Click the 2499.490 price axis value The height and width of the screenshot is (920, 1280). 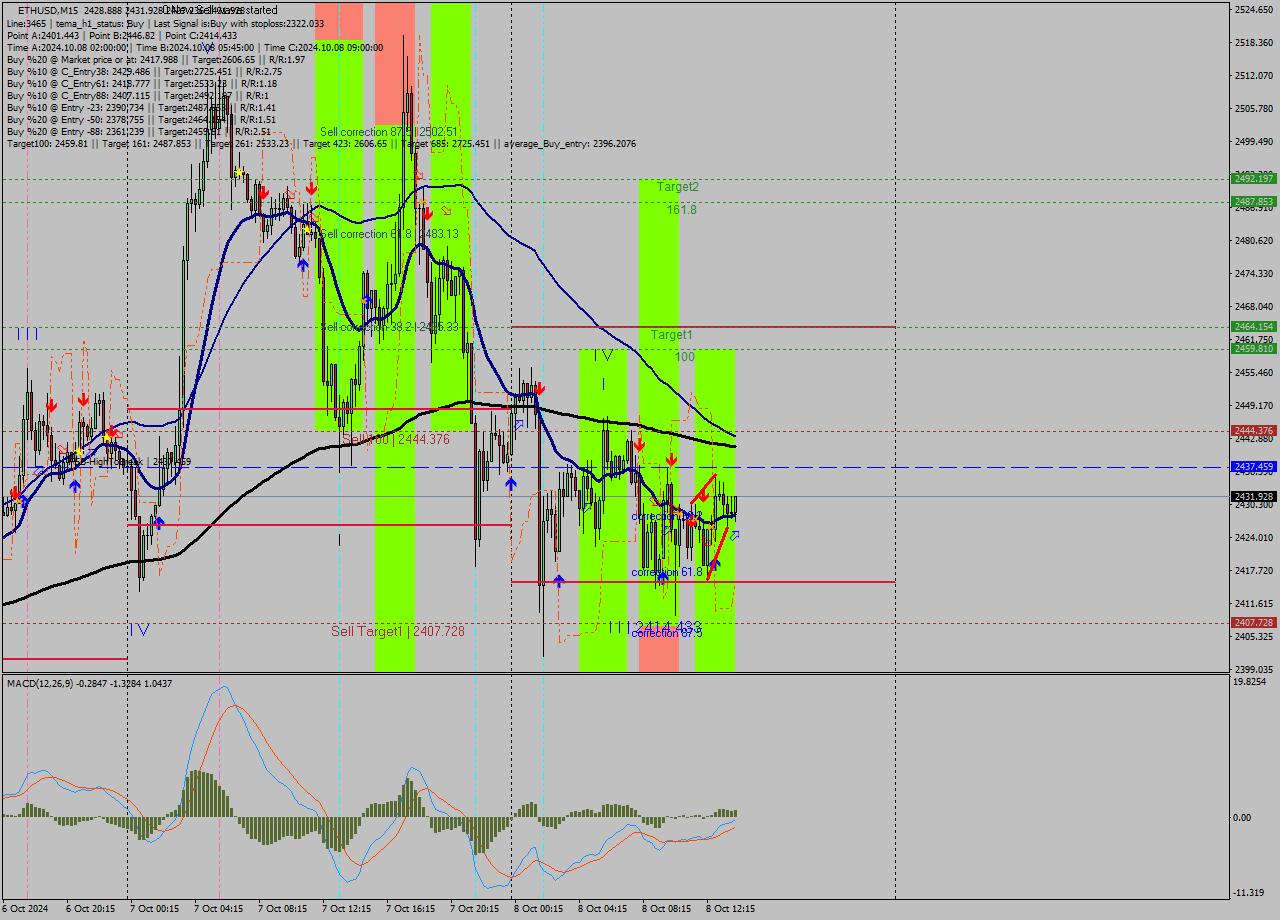coord(1253,142)
